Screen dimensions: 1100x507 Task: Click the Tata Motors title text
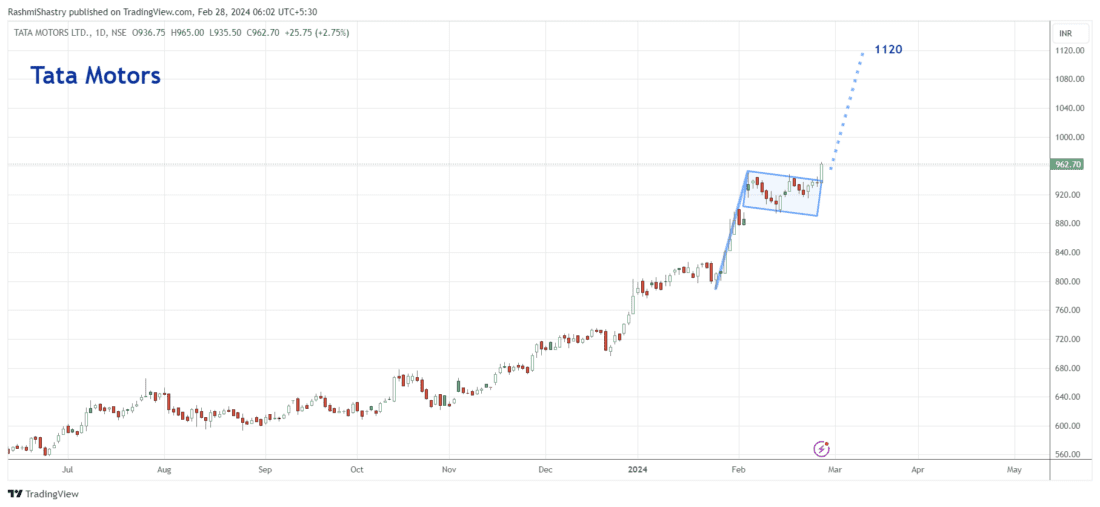(96, 76)
